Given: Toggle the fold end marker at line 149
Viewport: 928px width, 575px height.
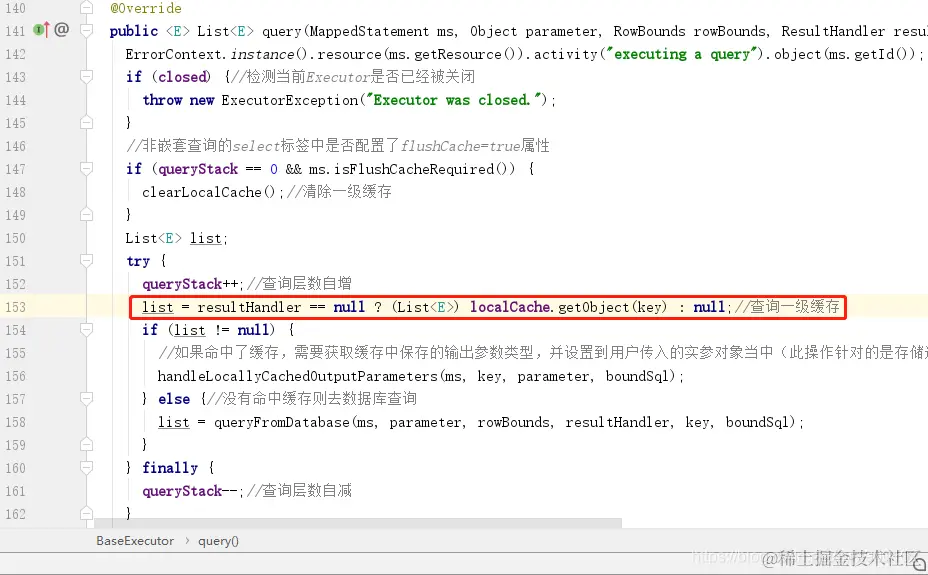Looking at the screenshot, I should point(86,215).
